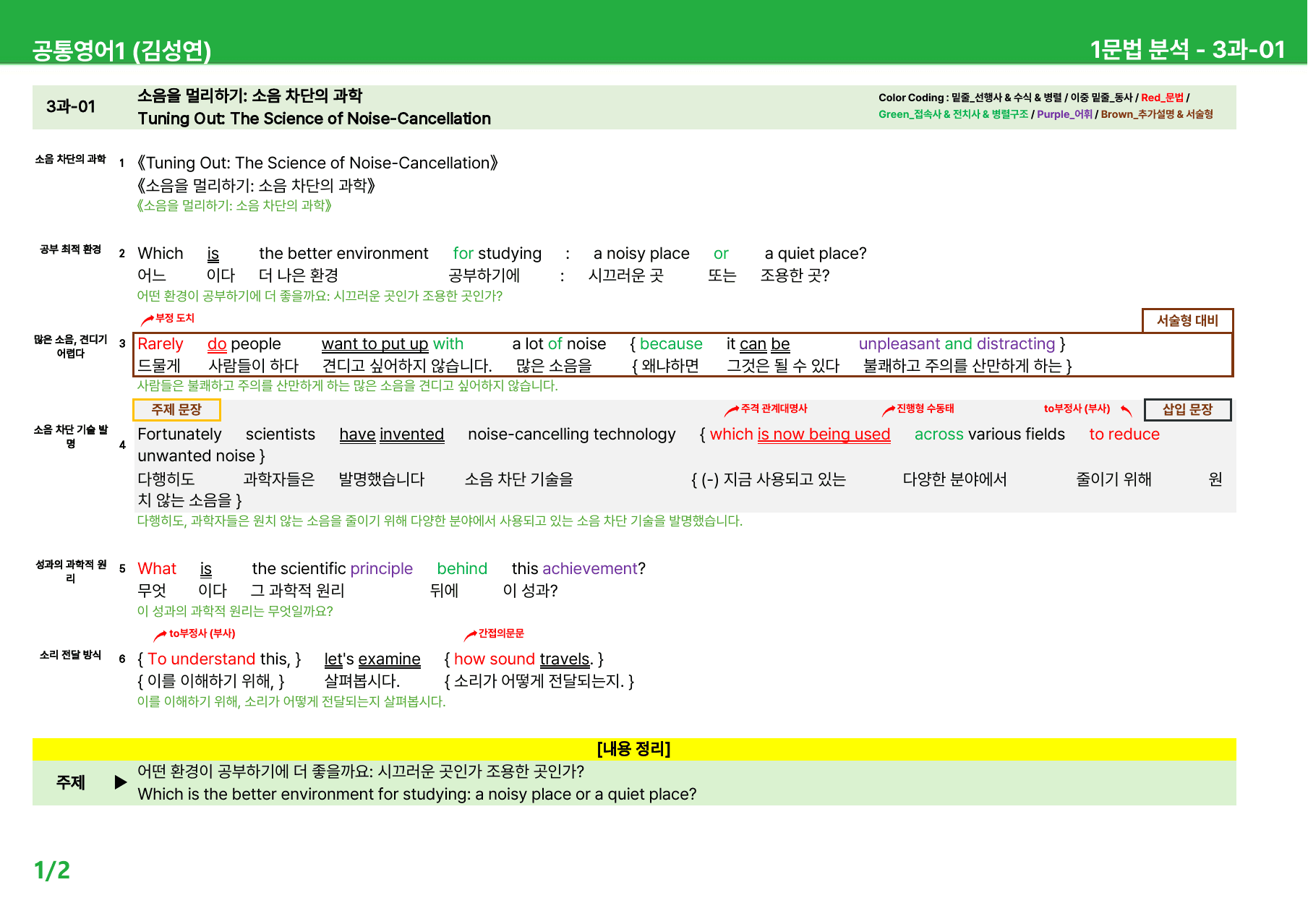This screenshot has height=924, width=1308.
Task: Select the title Tuning Out: The Science of Noise-Cancellation in green banner
Action: tap(314, 119)
